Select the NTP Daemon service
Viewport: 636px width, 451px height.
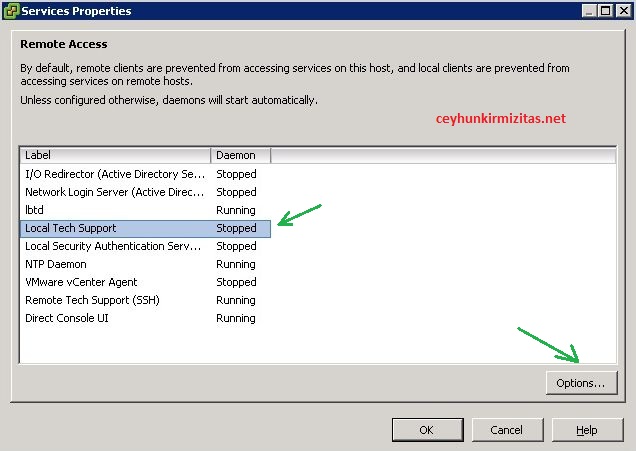[55, 264]
